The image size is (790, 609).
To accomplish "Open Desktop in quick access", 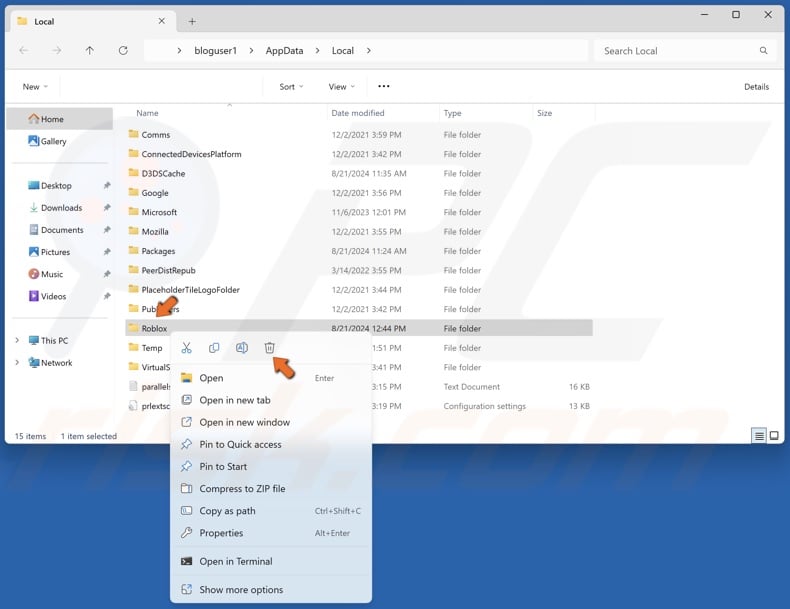I will 56,185.
